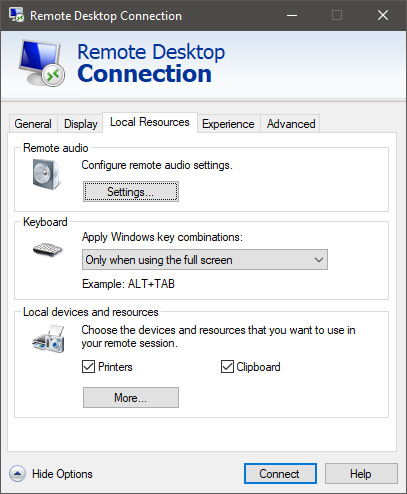Close the Remote Desktop Connection window
The image size is (407, 494).
click(x=383, y=15)
